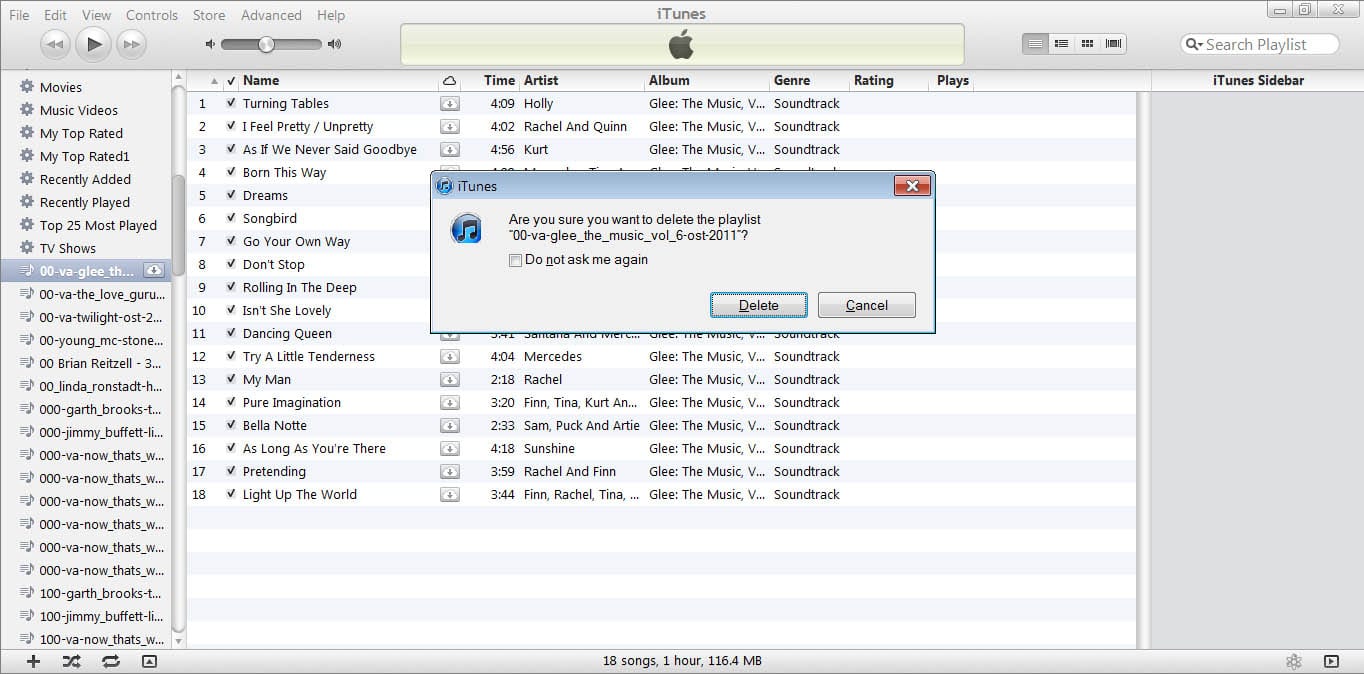The width and height of the screenshot is (1364, 674).
Task: Open the Controls menu
Action: click(x=152, y=15)
